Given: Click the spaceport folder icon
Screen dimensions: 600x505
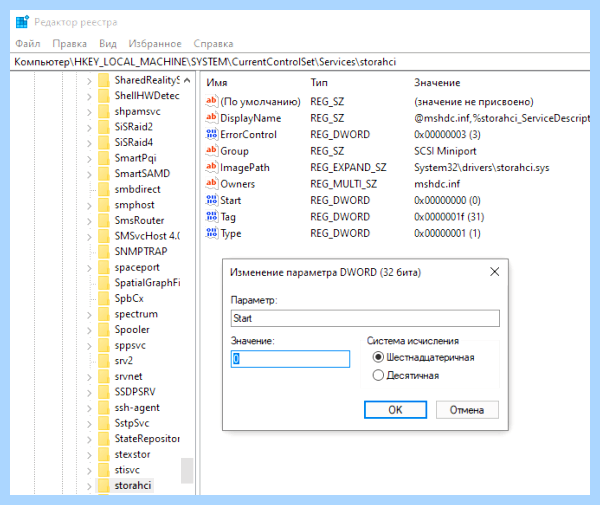Looking at the screenshot, I should pyautogui.click(x=104, y=267).
